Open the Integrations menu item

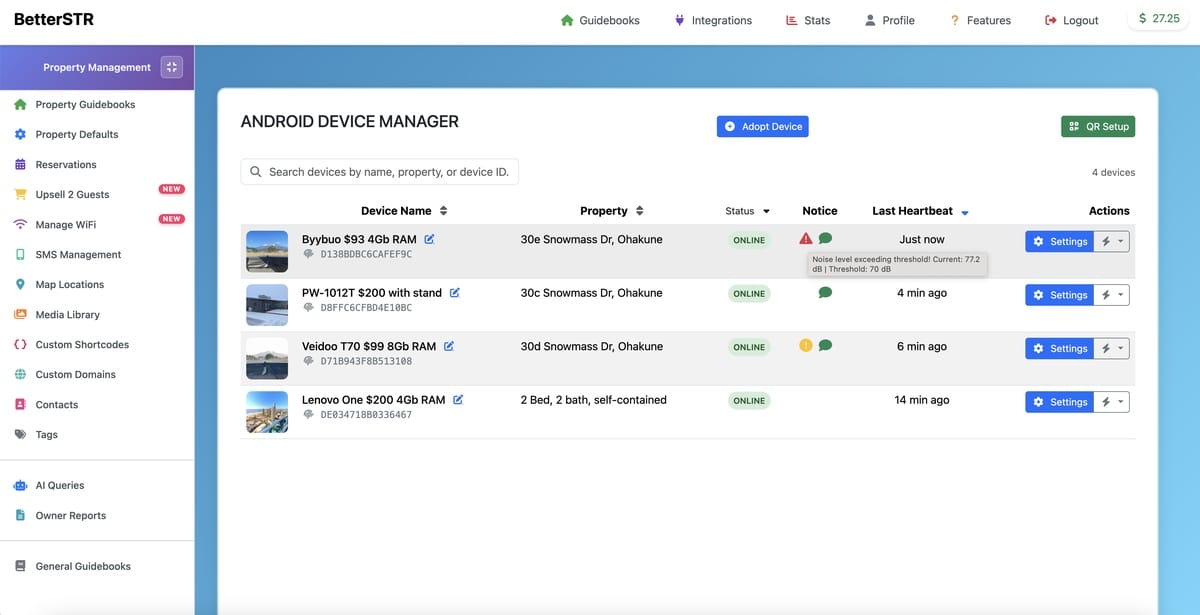pos(712,20)
